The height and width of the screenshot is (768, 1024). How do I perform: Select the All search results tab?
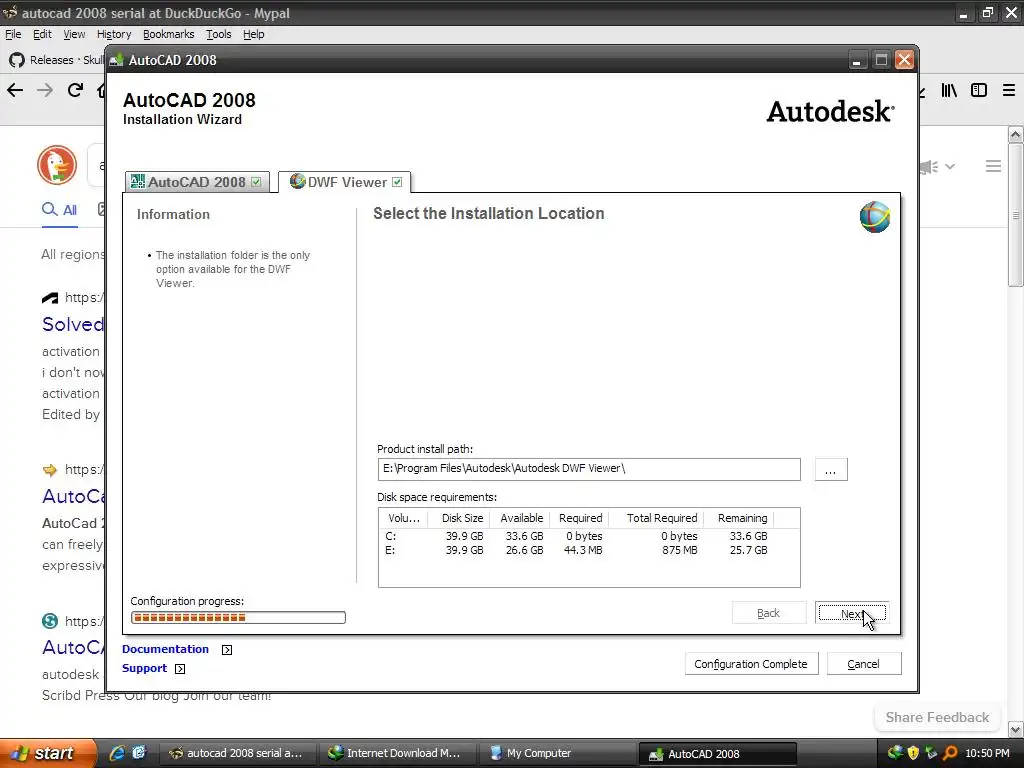[x=59, y=210]
